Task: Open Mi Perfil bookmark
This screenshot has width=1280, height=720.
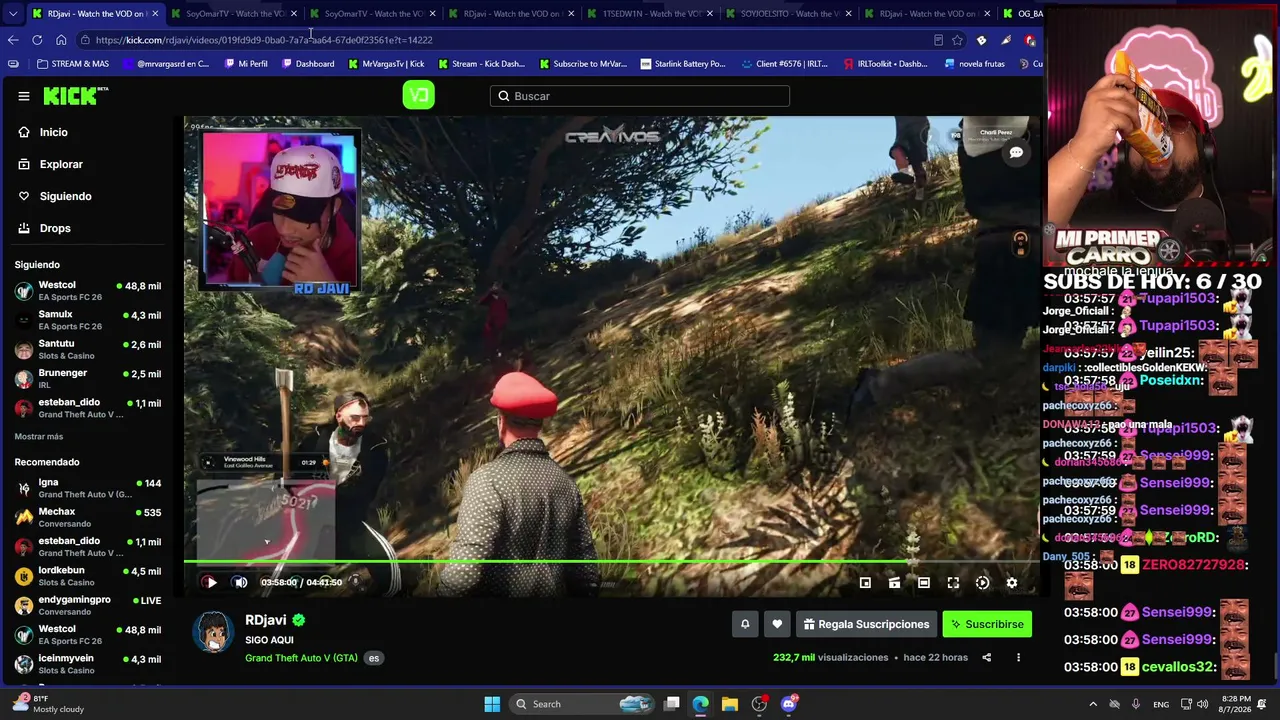Action: coord(246,64)
